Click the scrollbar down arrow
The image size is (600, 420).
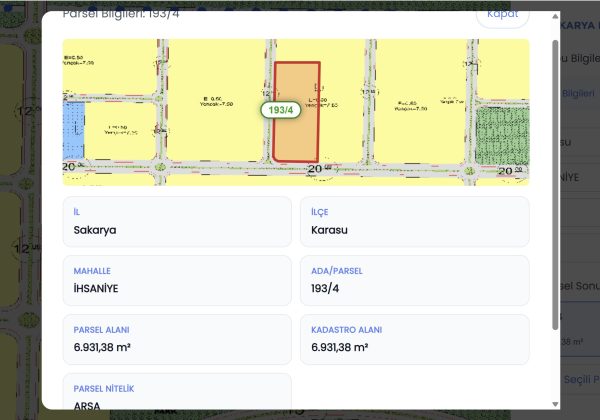(x=555, y=404)
